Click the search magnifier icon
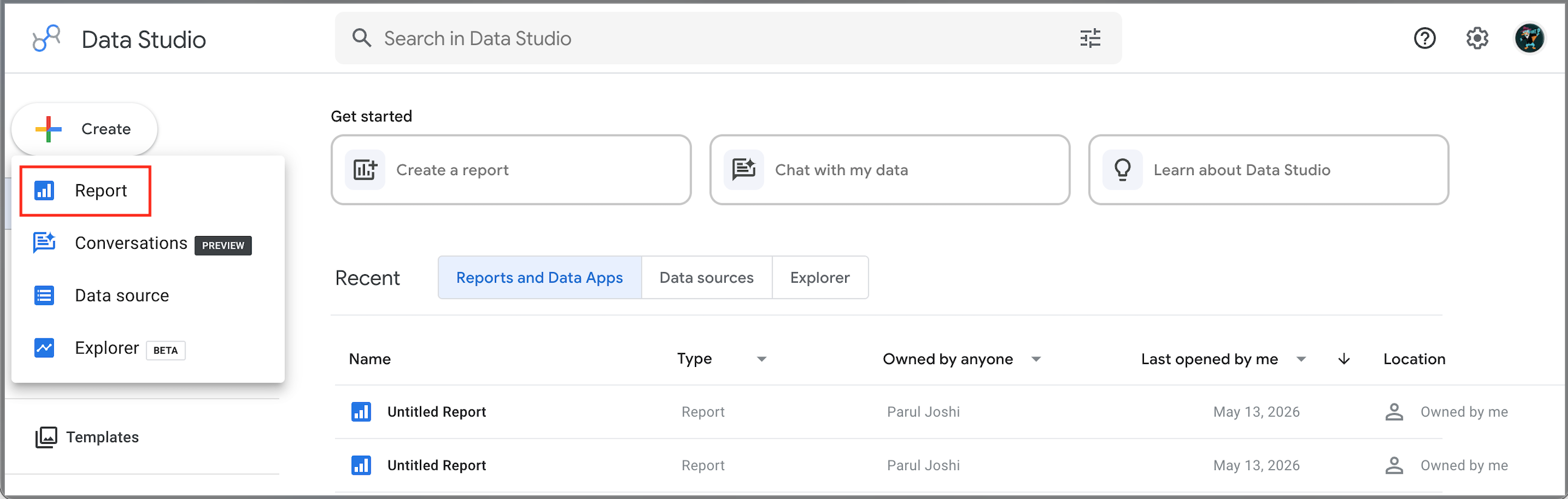This screenshot has height=499, width=1568. 362,38
